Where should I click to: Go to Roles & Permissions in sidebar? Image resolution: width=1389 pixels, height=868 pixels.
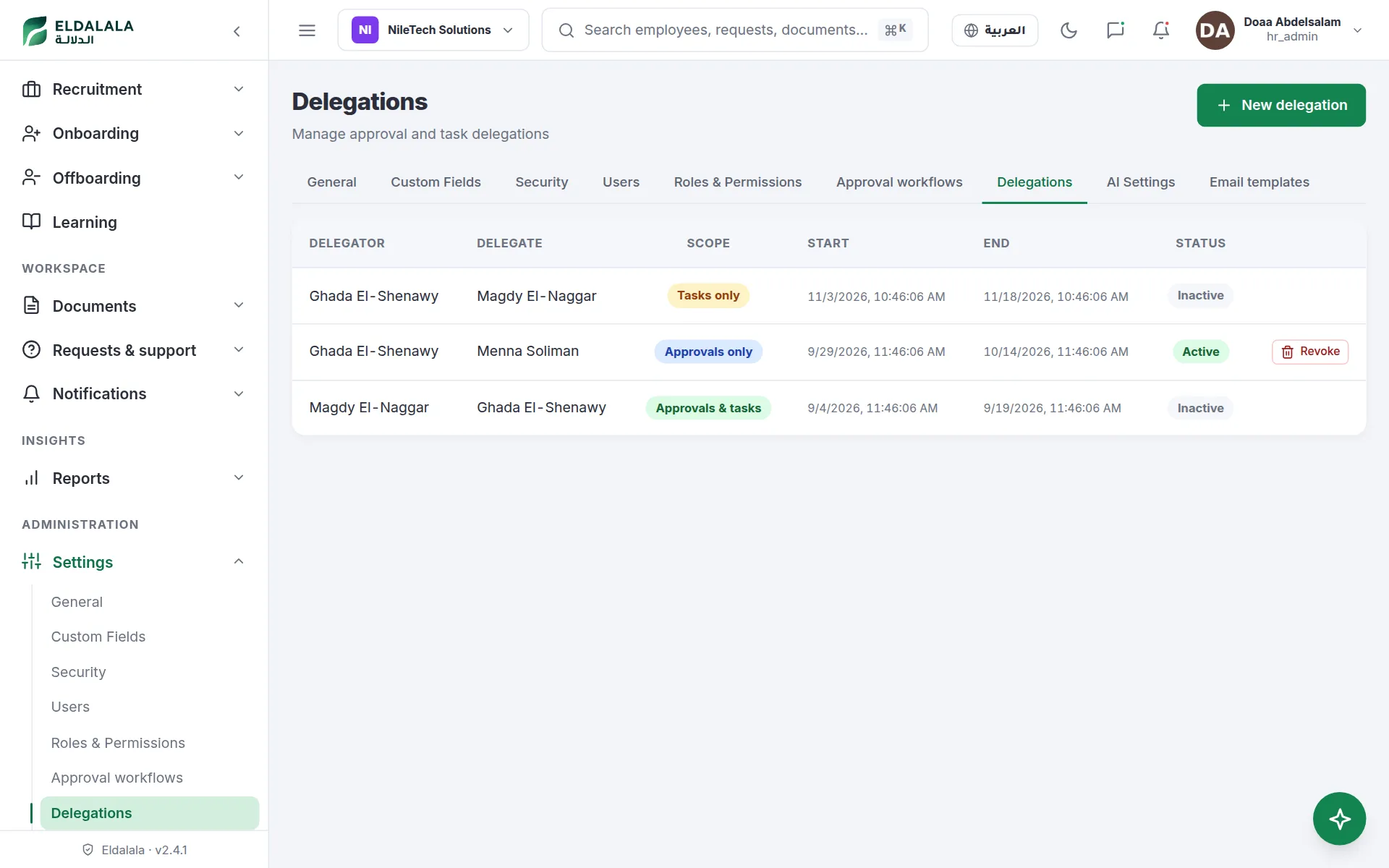coord(118,743)
